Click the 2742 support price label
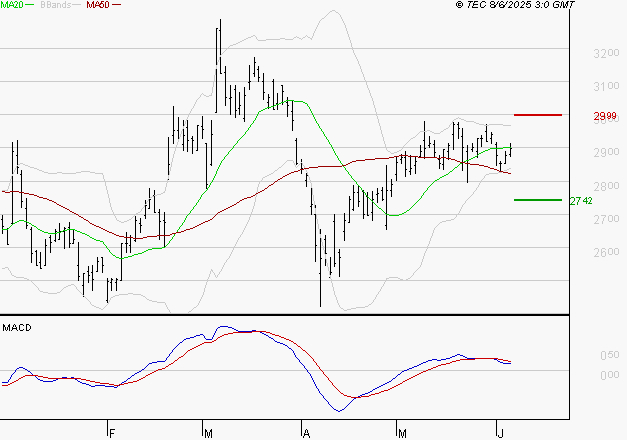This screenshot has height=440, width=627. 581,201
